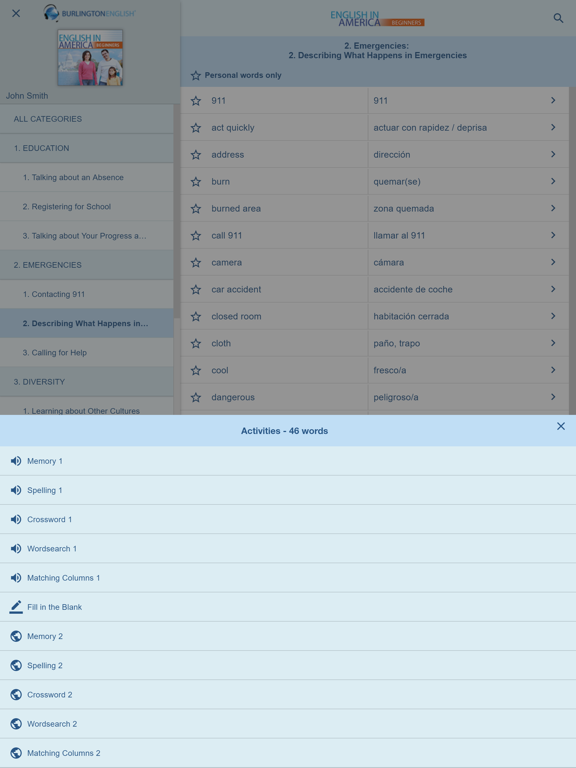Launch the Crossword 1 audio activity
The image size is (576, 768).
(288, 519)
